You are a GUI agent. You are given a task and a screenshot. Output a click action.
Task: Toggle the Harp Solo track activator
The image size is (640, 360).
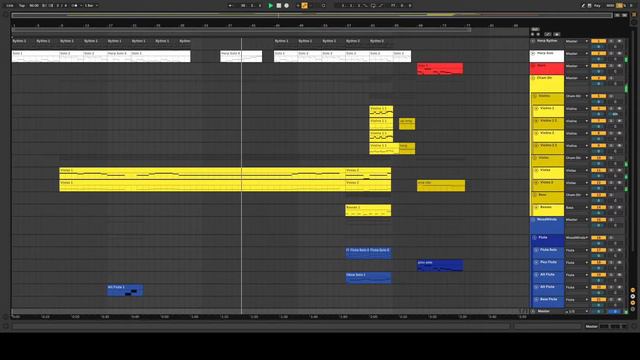point(598,53)
